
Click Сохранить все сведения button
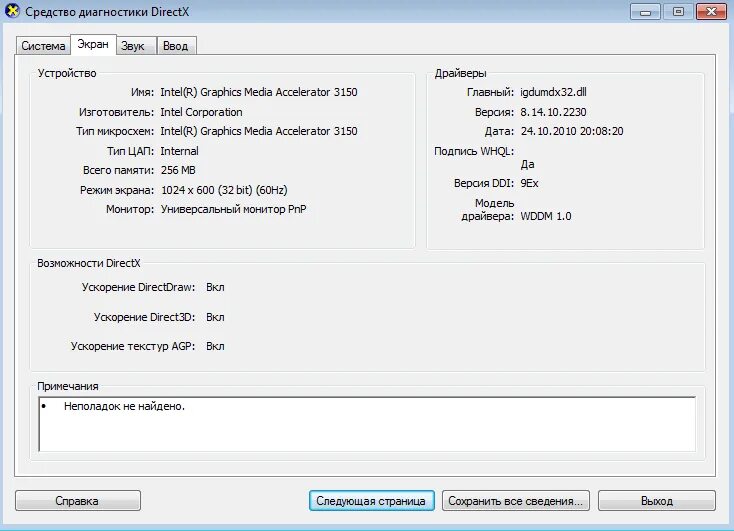coord(515,501)
